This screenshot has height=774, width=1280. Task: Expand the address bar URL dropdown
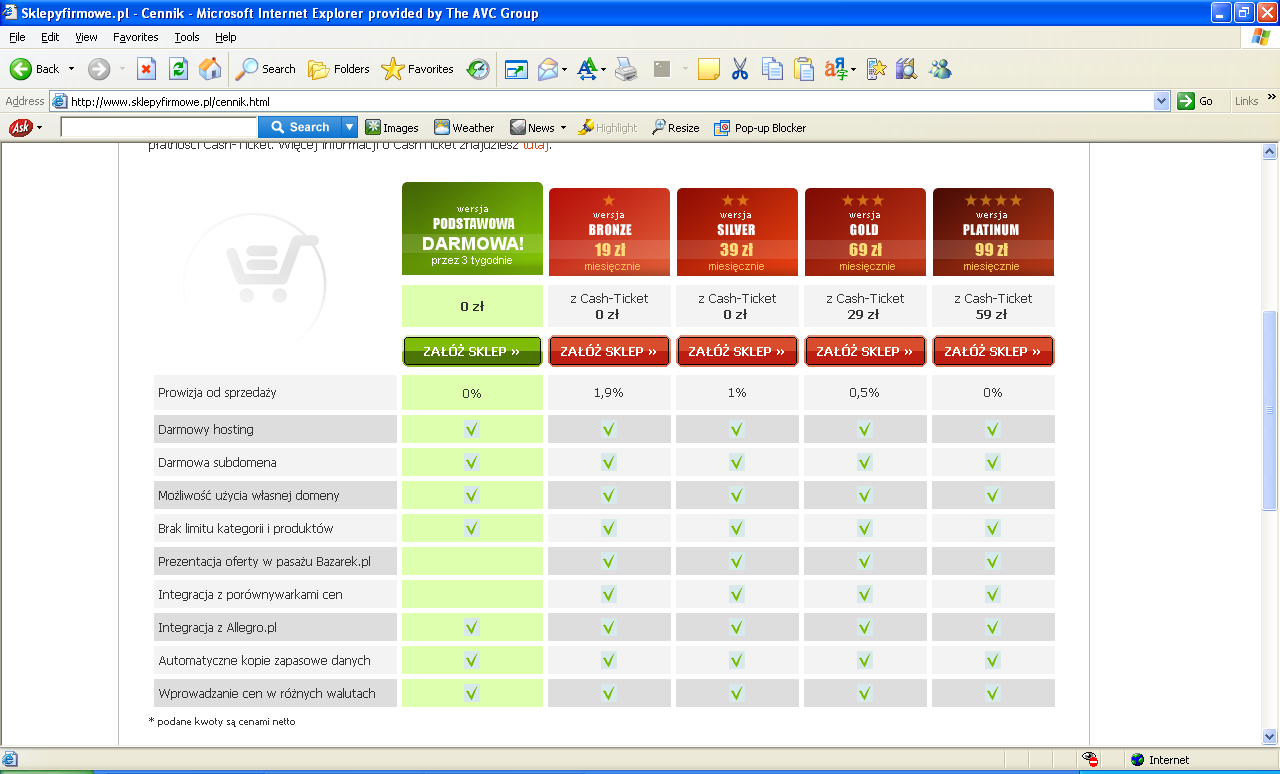point(1161,101)
